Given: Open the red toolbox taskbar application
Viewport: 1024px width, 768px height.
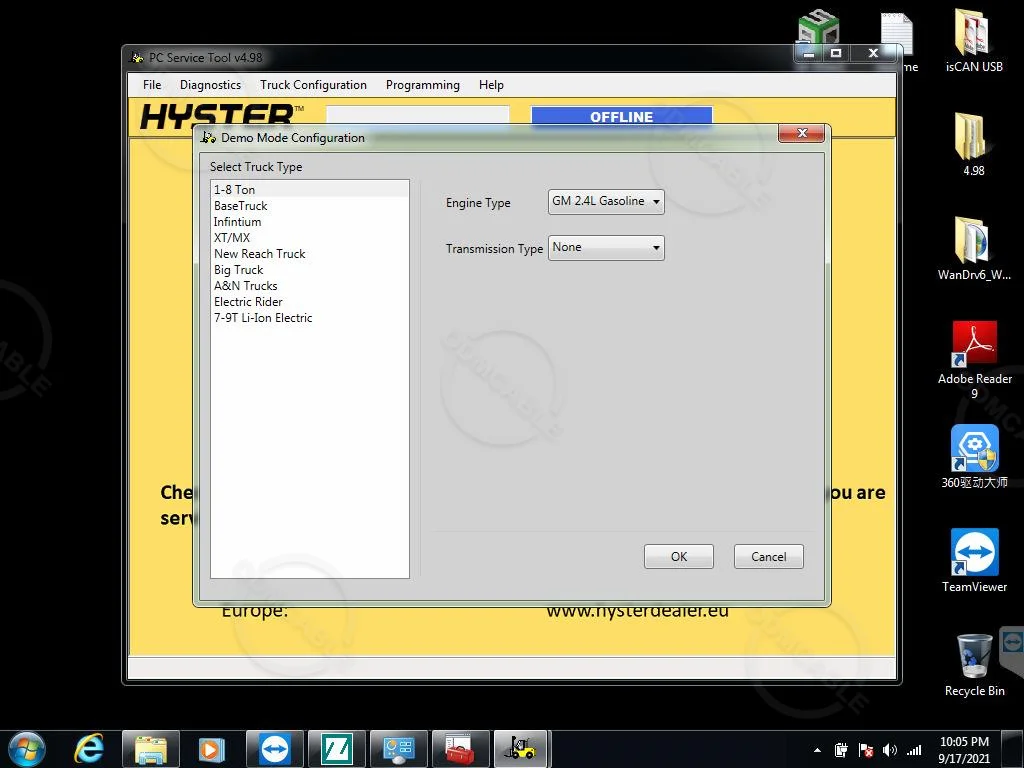Looking at the screenshot, I should (460, 748).
